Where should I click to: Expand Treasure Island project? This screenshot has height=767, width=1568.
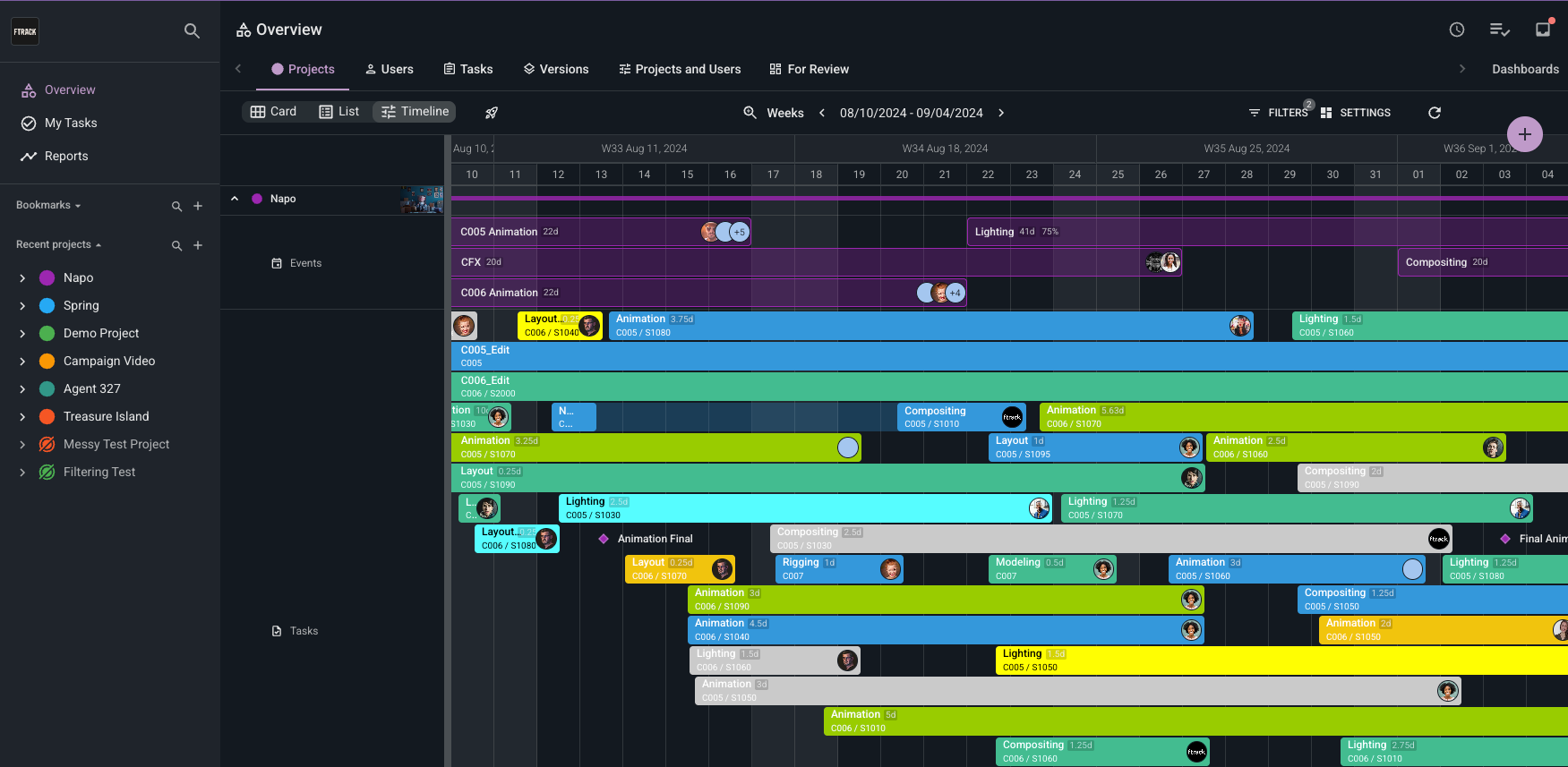tap(22, 417)
